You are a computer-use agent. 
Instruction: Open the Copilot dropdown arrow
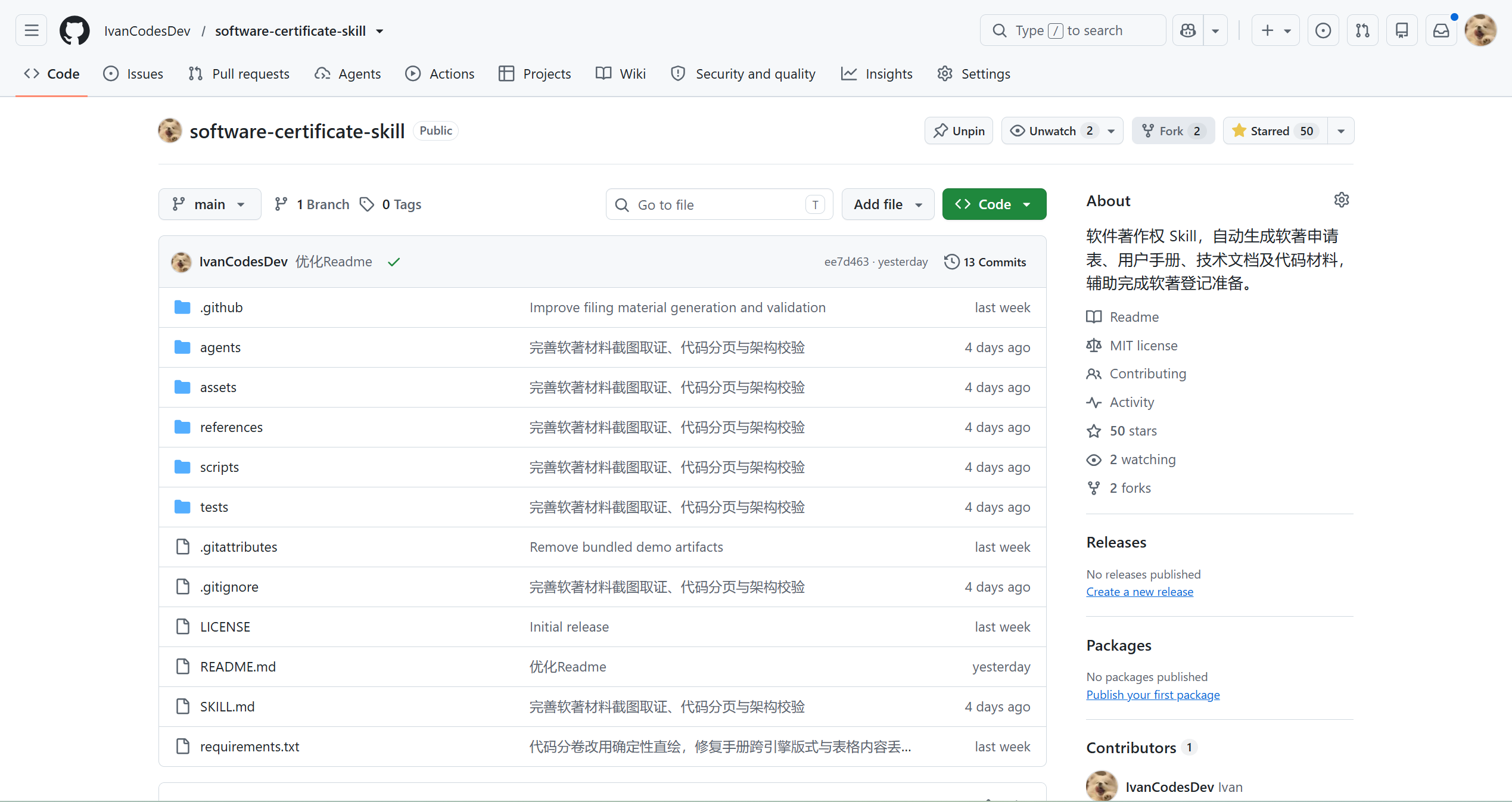click(x=1215, y=30)
